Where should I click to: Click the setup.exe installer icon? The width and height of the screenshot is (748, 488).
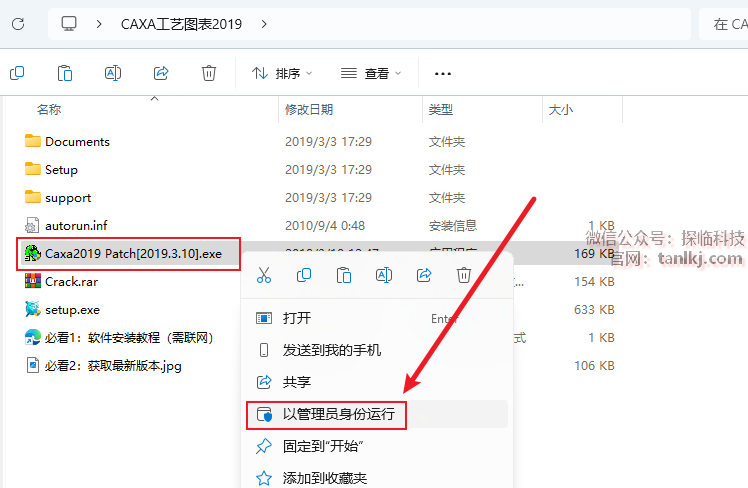pos(32,309)
